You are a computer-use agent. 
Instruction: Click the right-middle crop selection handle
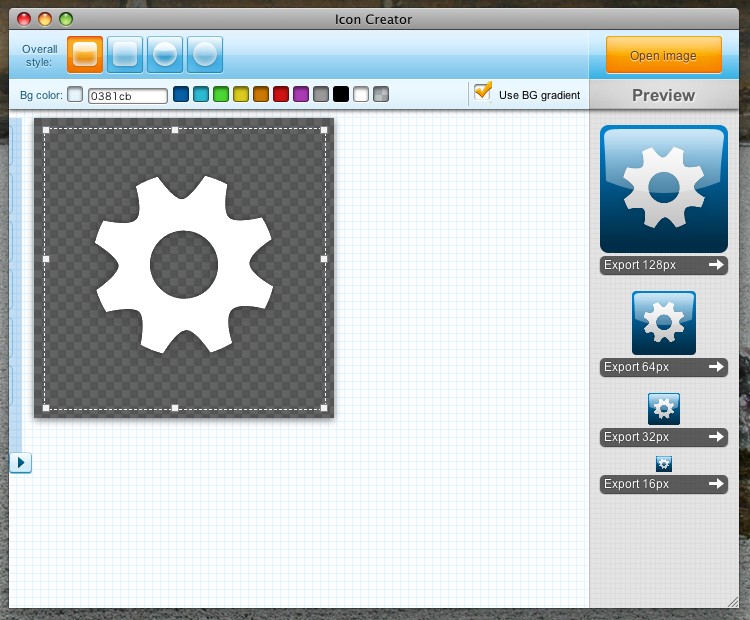point(324,259)
